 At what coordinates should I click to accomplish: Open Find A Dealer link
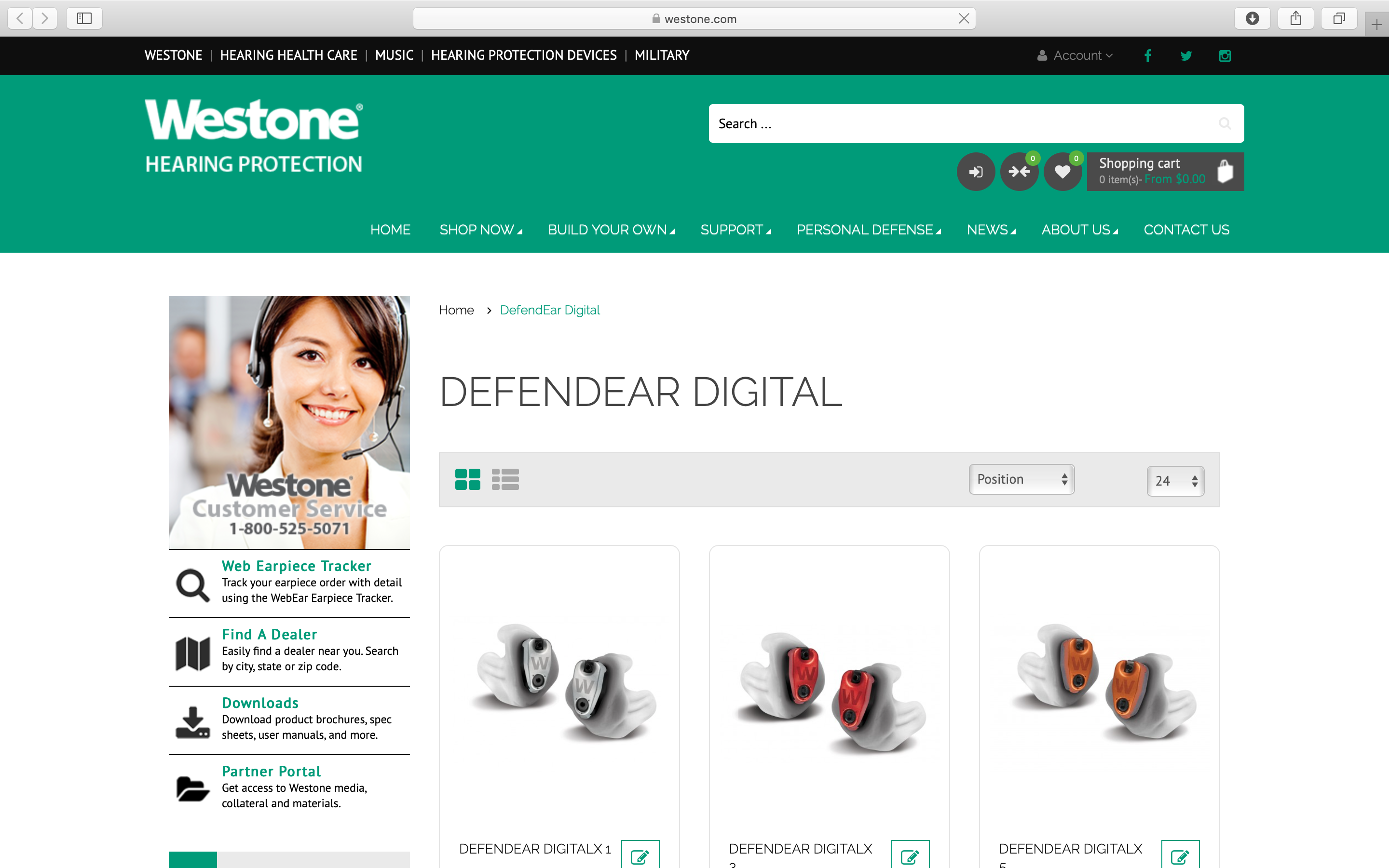tap(269, 634)
